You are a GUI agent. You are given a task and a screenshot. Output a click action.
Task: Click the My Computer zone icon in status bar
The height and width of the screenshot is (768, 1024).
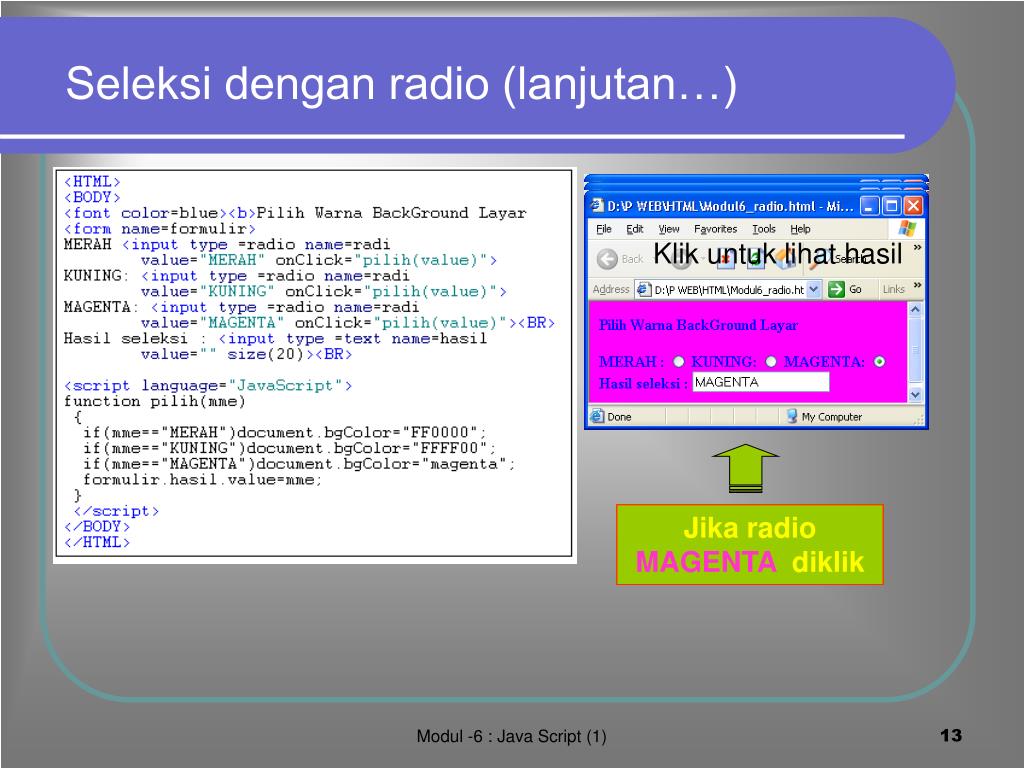pos(792,416)
